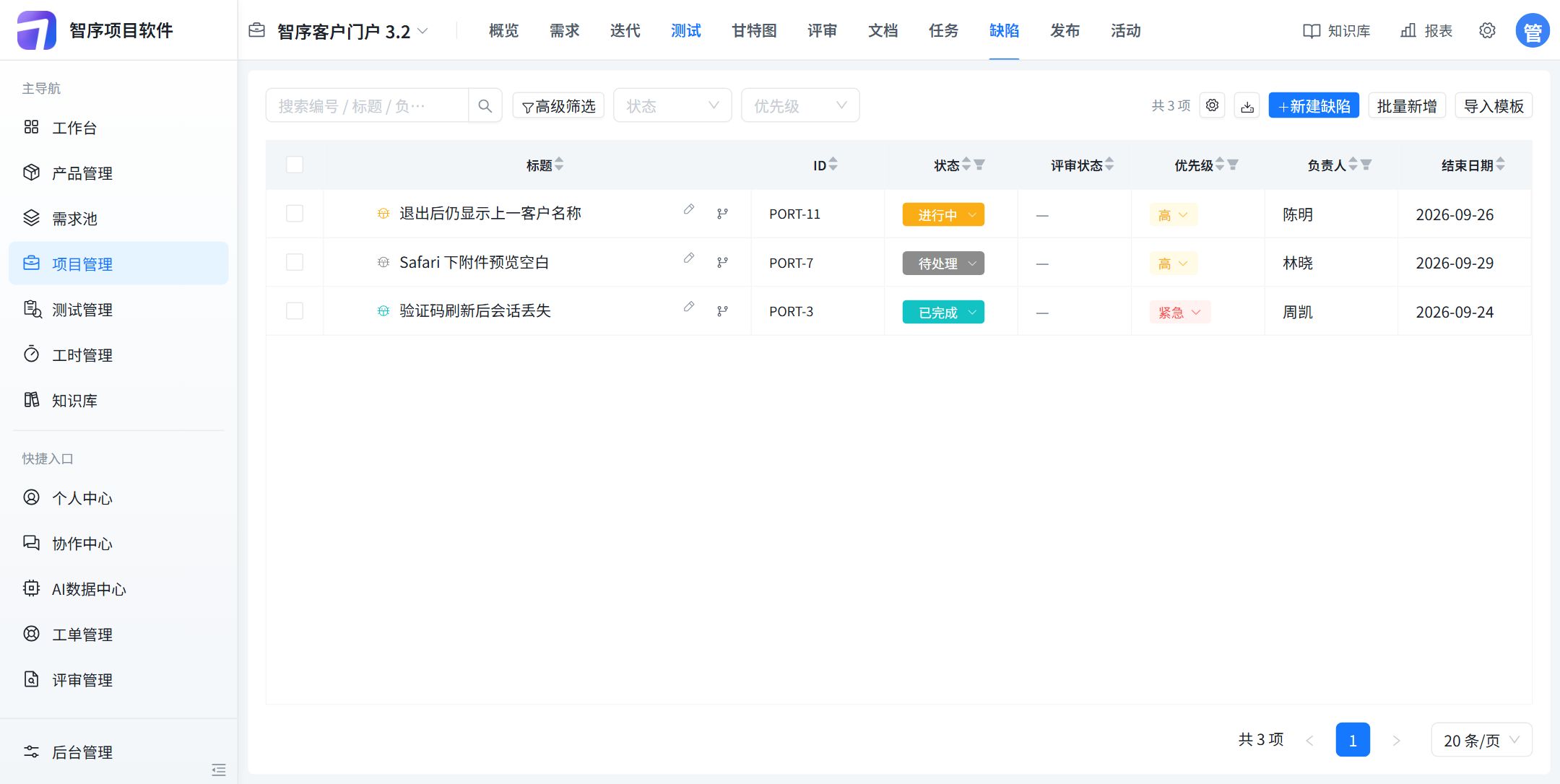
Task: Open the 20 条/页 page size selector
Action: click(1481, 740)
